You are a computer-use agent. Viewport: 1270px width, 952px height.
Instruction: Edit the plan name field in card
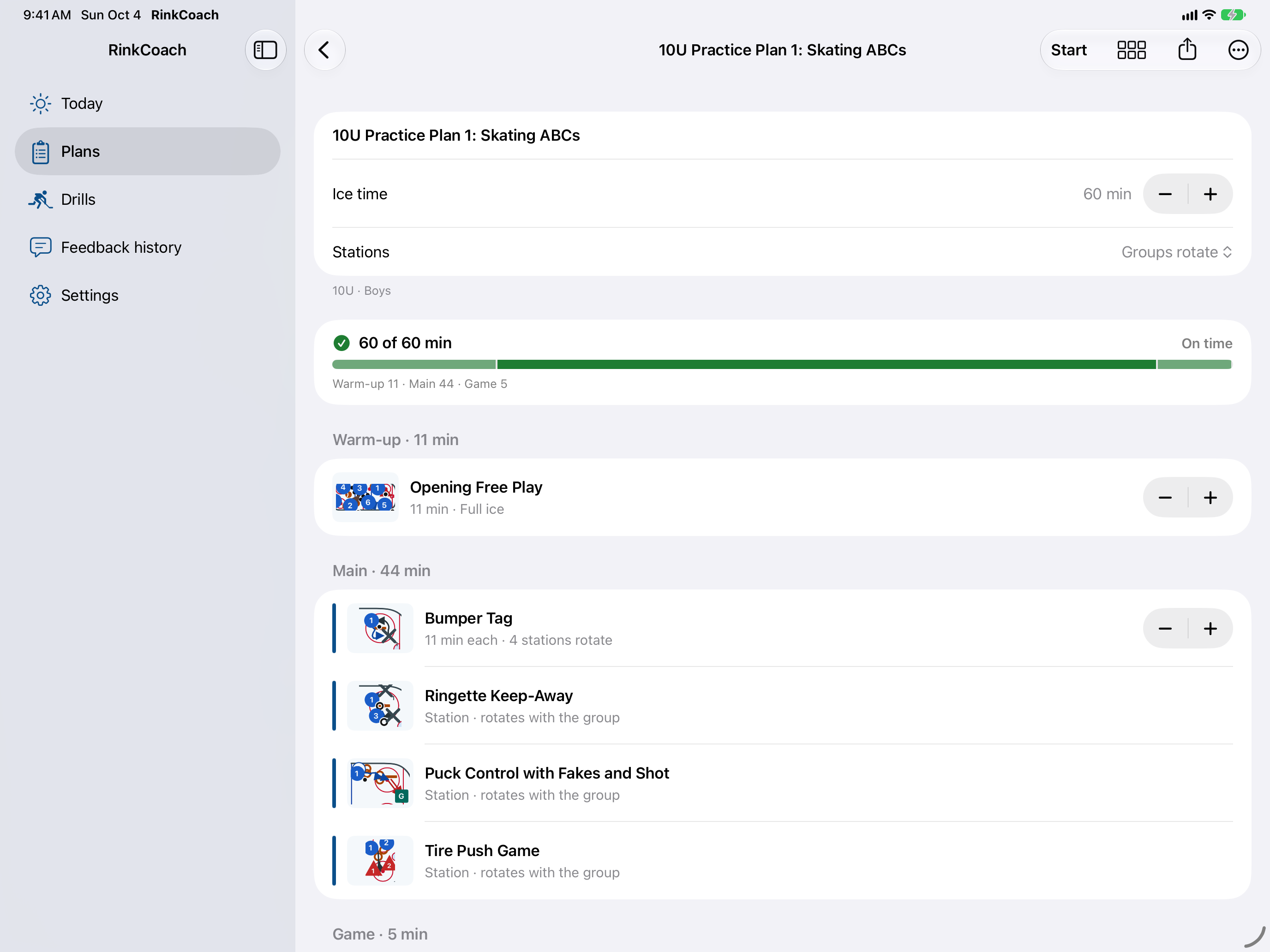click(x=783, y=136)
